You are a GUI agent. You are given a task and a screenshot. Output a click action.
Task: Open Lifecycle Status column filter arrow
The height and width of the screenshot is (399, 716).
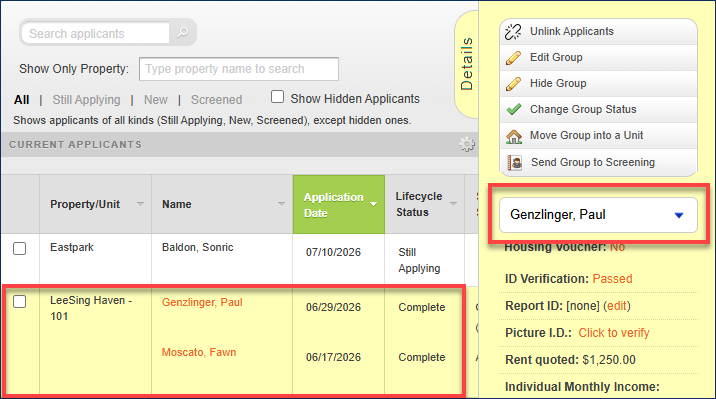(x=453, y=204)
